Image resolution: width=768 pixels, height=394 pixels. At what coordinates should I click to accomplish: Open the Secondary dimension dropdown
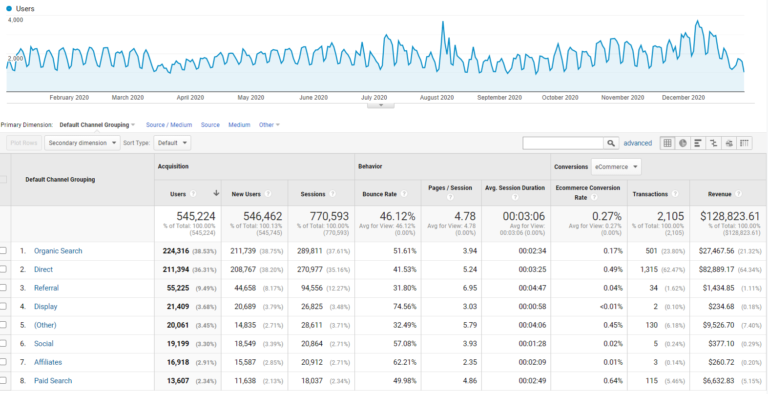click(x=82, y=143)
